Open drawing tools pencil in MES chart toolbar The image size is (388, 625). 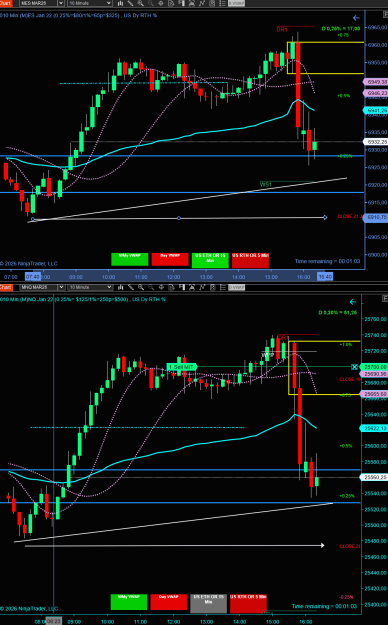[x=130, y=3]
